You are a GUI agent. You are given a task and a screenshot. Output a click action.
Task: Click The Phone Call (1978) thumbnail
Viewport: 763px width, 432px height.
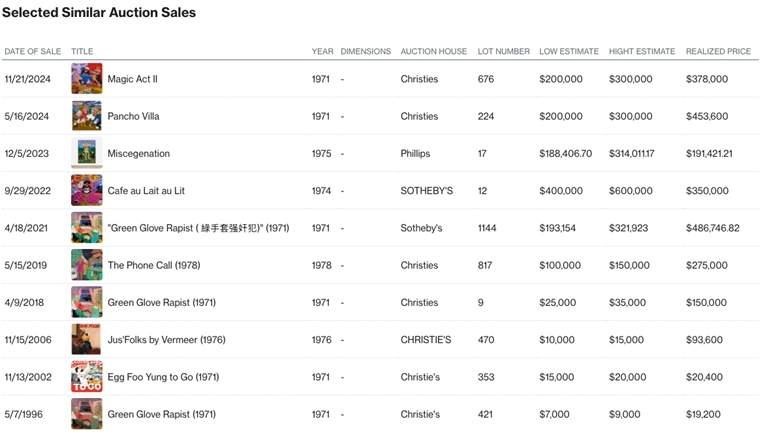coord(87,265)
